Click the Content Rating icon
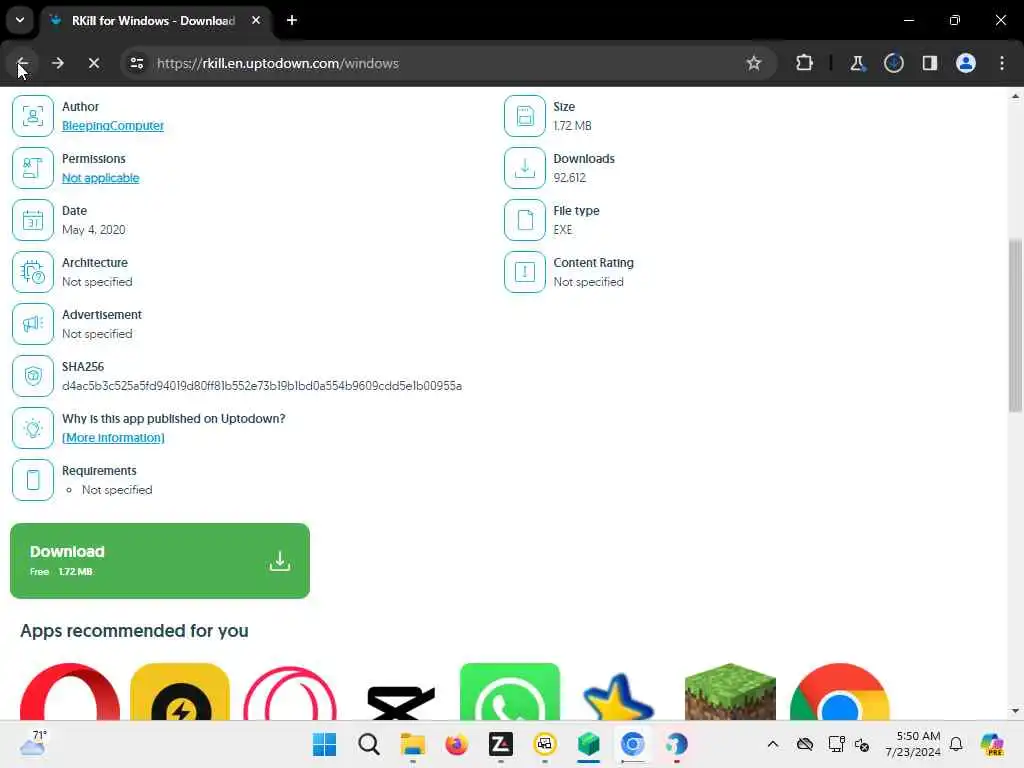The width and height of the screenshot is (1024, 768). point(524,272)
